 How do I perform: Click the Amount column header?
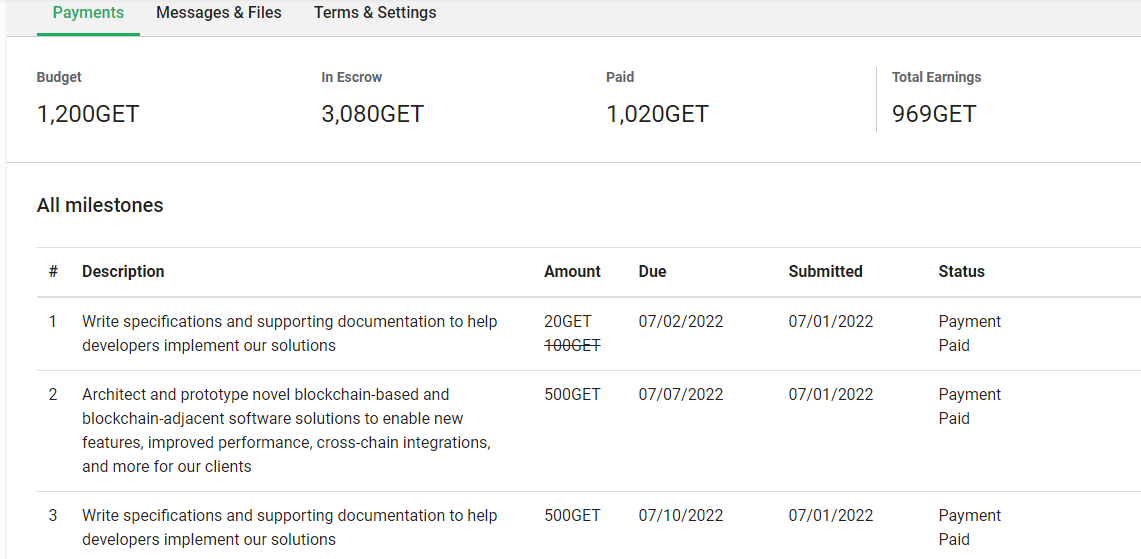point(572,271)
